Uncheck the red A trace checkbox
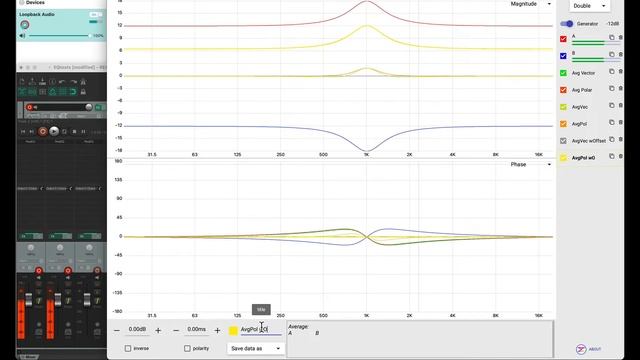Image resolution: width=640 pixels, height=360 pixels. [x=563, y=39]
